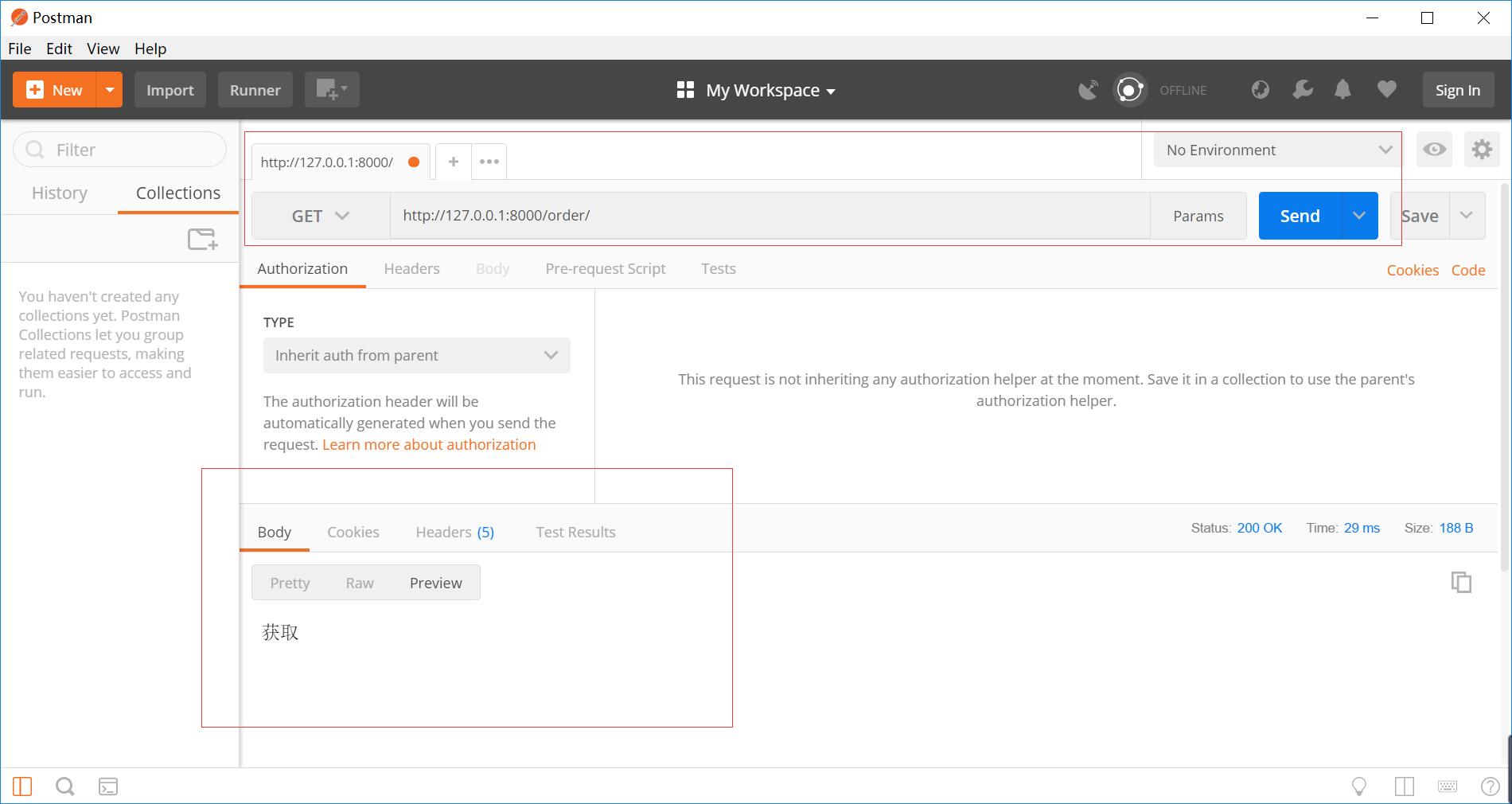The height and width of the screenshot is (804, 1512).
Task: Click the environment quick look eye icon
Action: [x=1434, y=150]
